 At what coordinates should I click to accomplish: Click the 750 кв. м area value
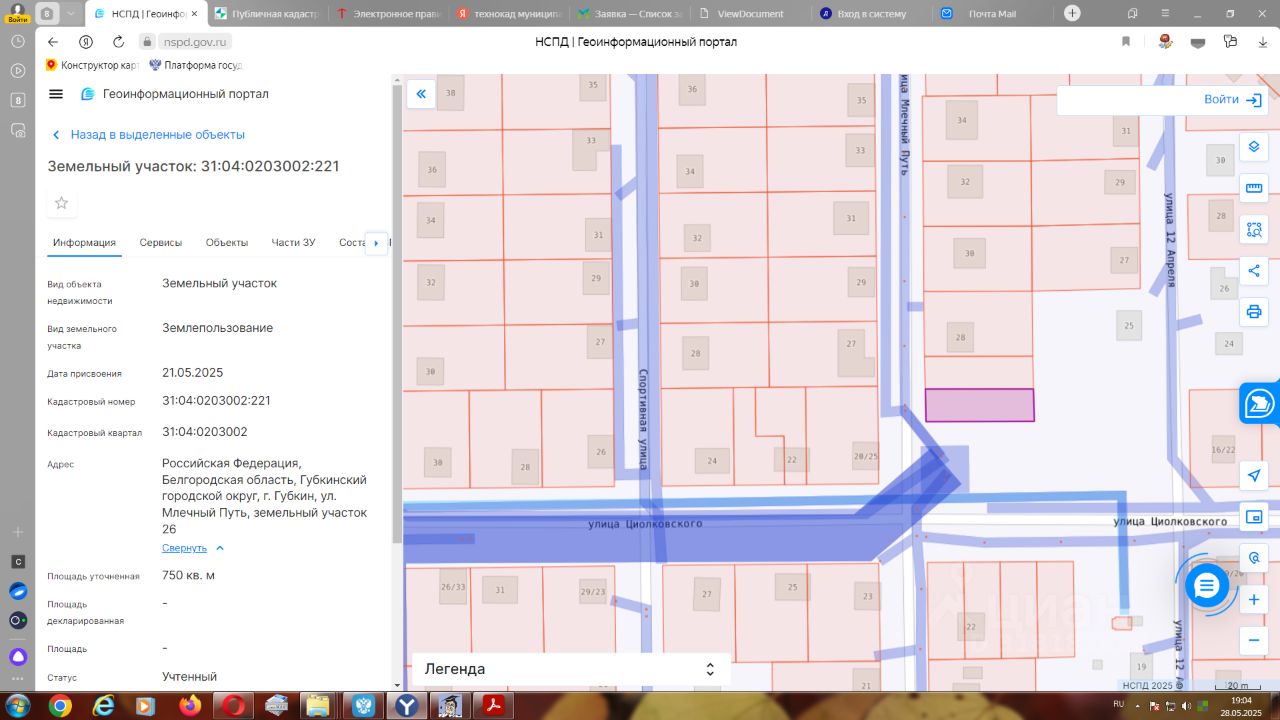[x=188, y=575]
